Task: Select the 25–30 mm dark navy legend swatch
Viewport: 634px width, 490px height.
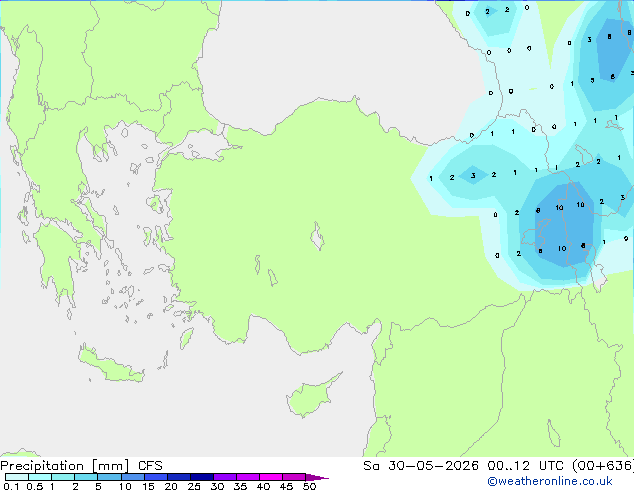Action: tap(201, 477)
